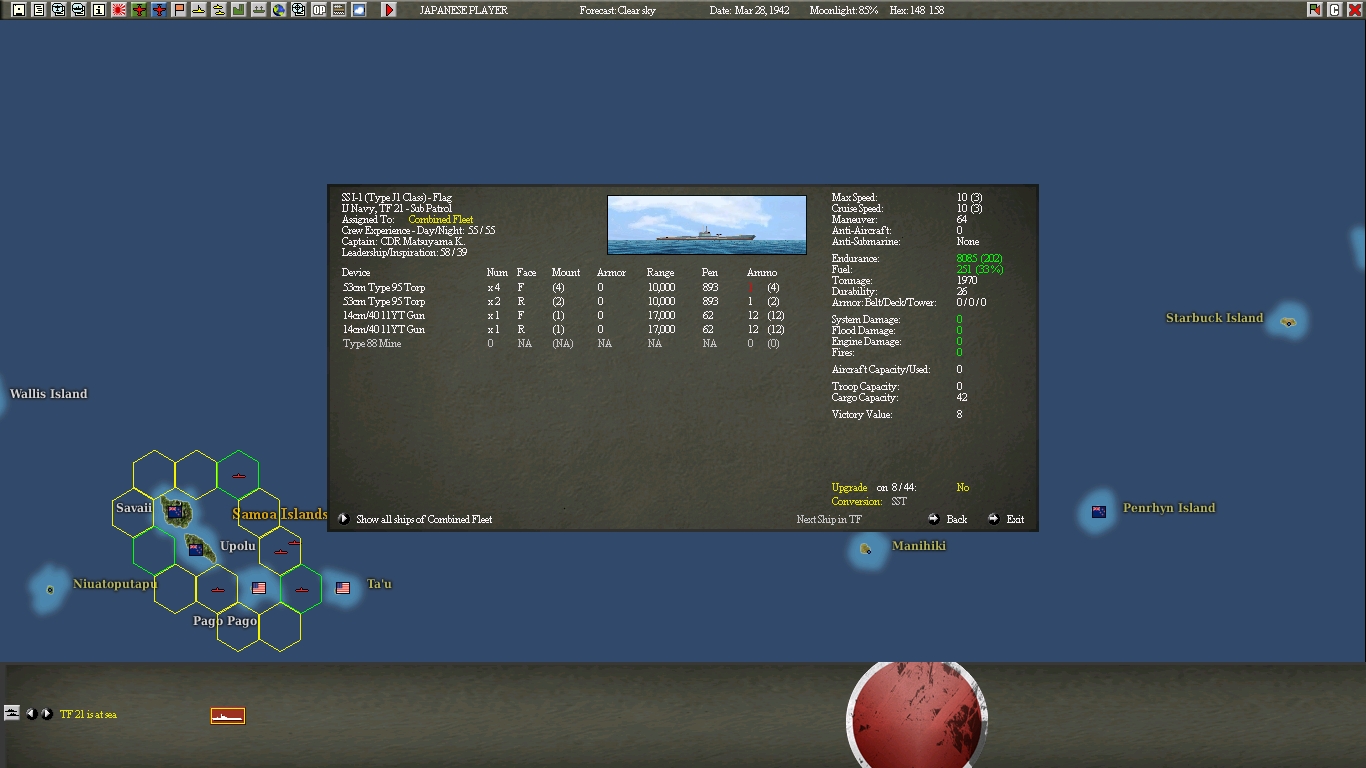
Task: Click Next Ship in TF
Action: [x=828, y=519]
